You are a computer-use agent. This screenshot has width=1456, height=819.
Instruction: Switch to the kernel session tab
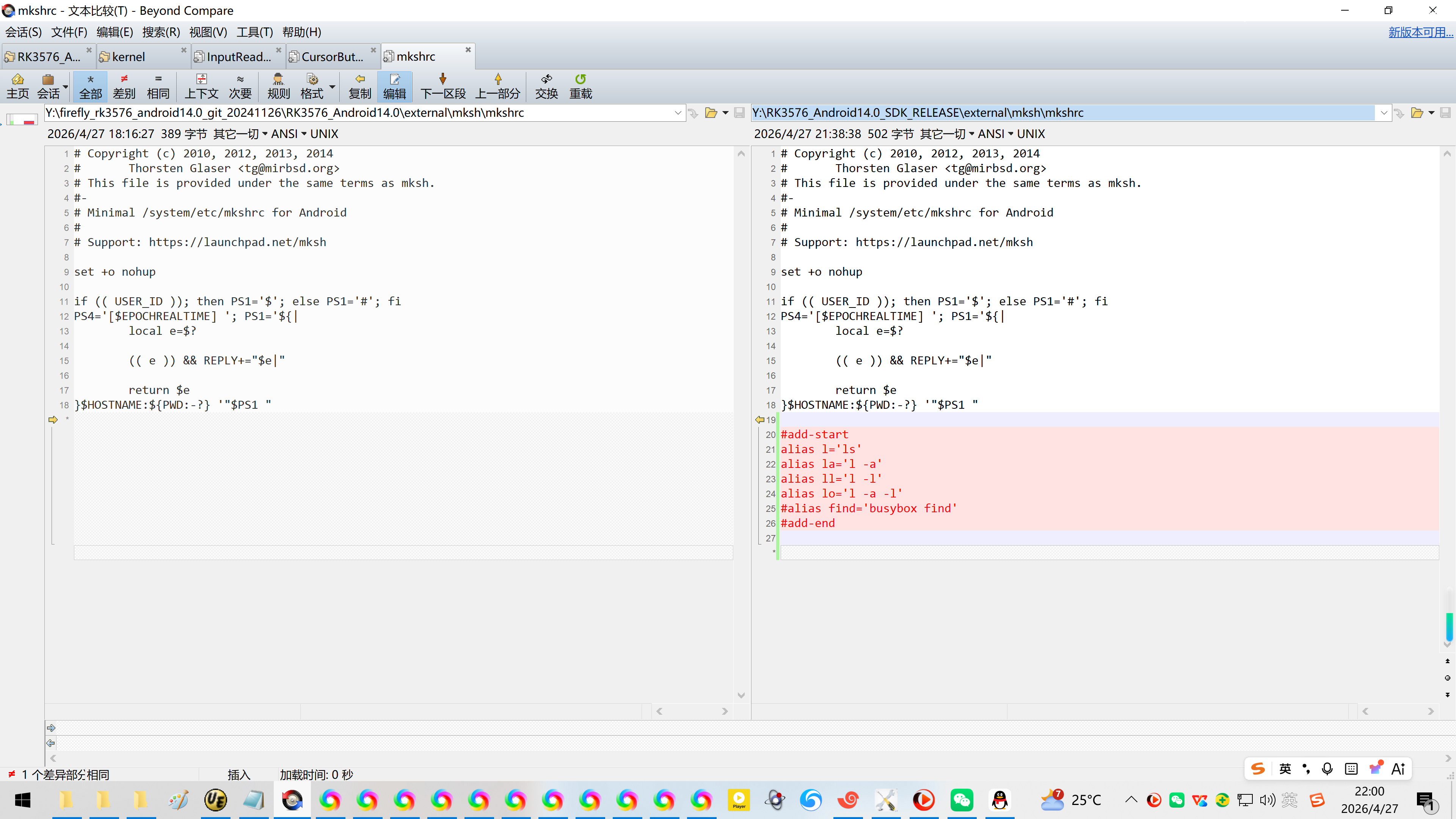coord(129,56)
